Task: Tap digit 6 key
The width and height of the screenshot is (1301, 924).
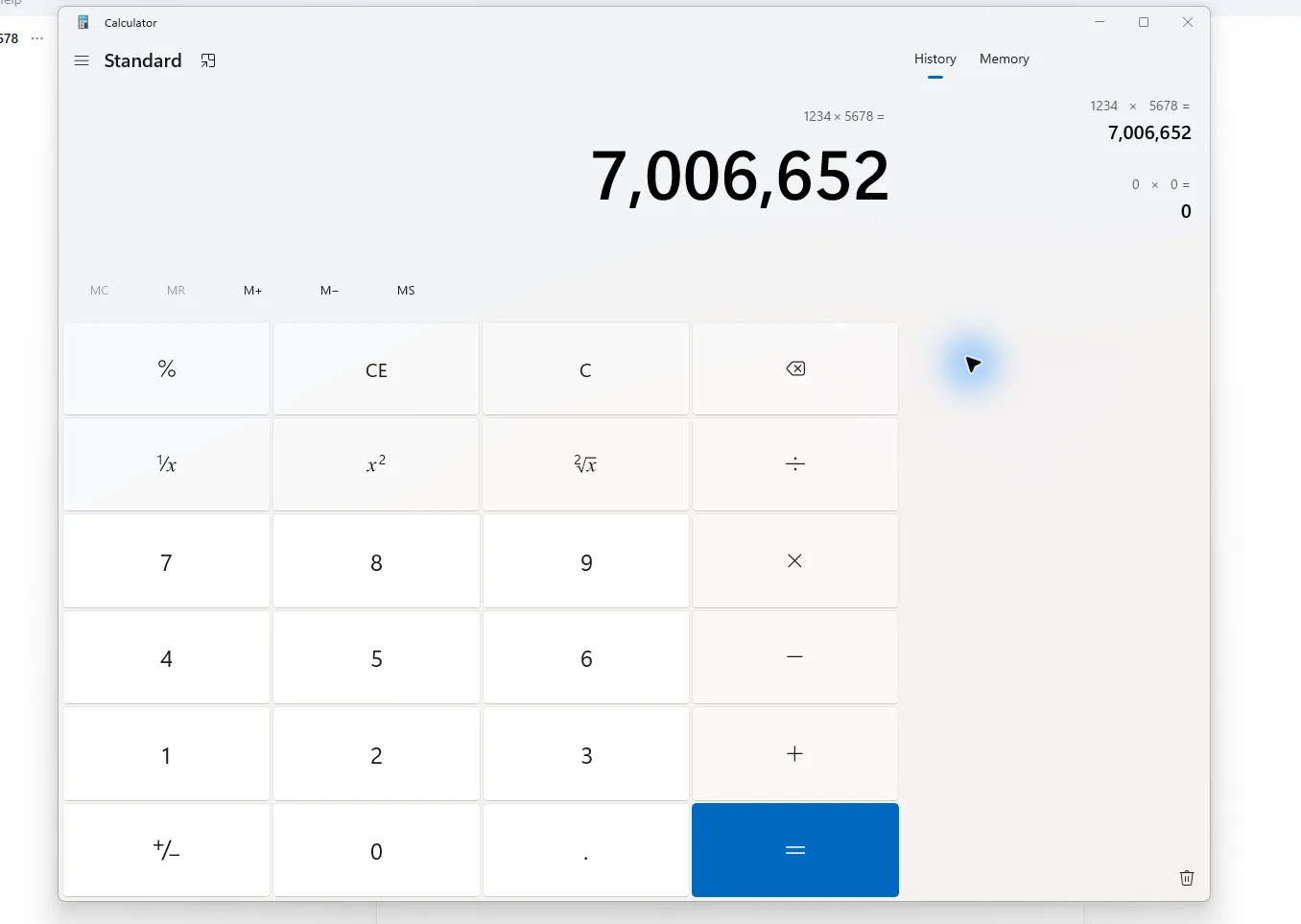Action: pos(586,657)
